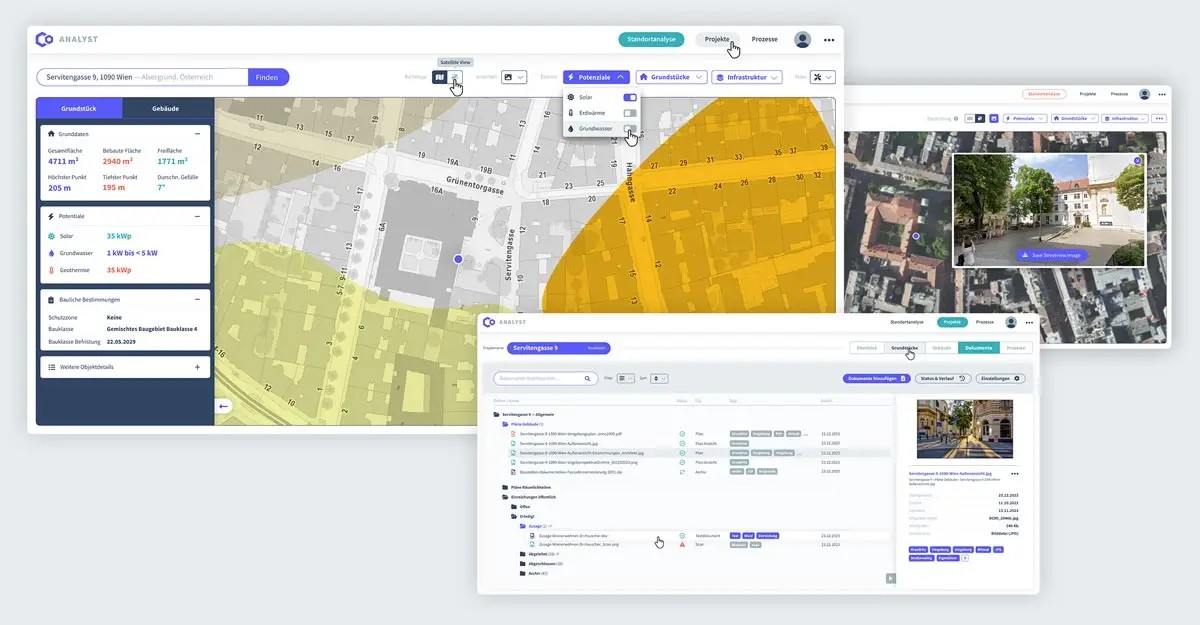Expand the Weitere Objektdetails section
The height and width of the screenshot is (625, 1200).
tap(197, 367)
